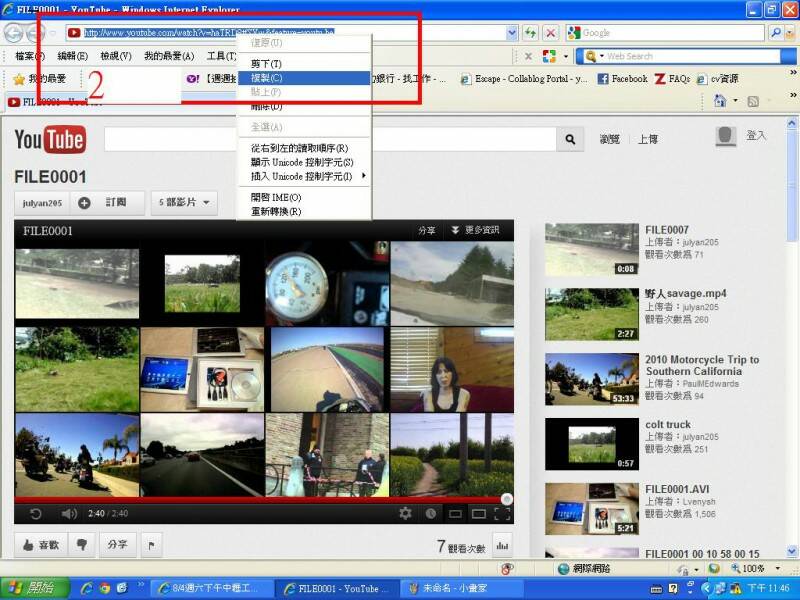Choose 開啟 IME(O) in the context menu
This screenshot has height=600, width=800.
pos(305,197)
